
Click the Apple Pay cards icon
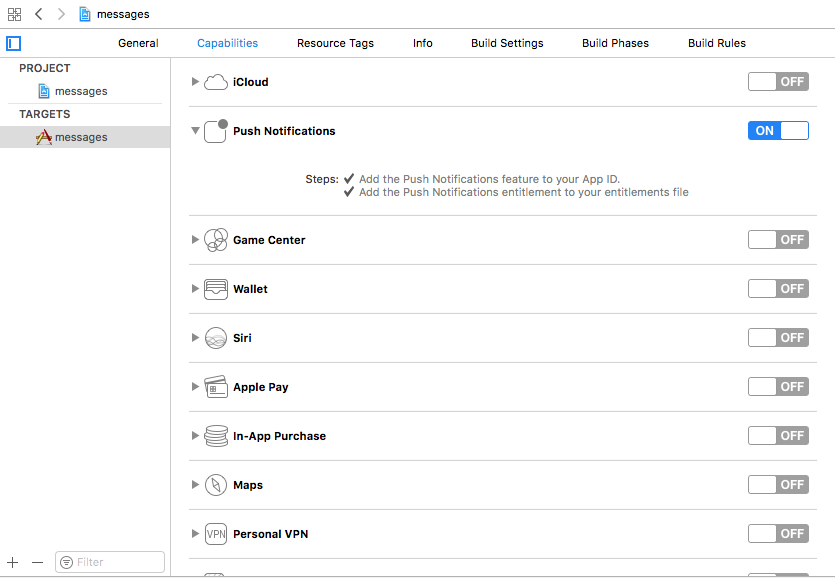tap(216, 387)
